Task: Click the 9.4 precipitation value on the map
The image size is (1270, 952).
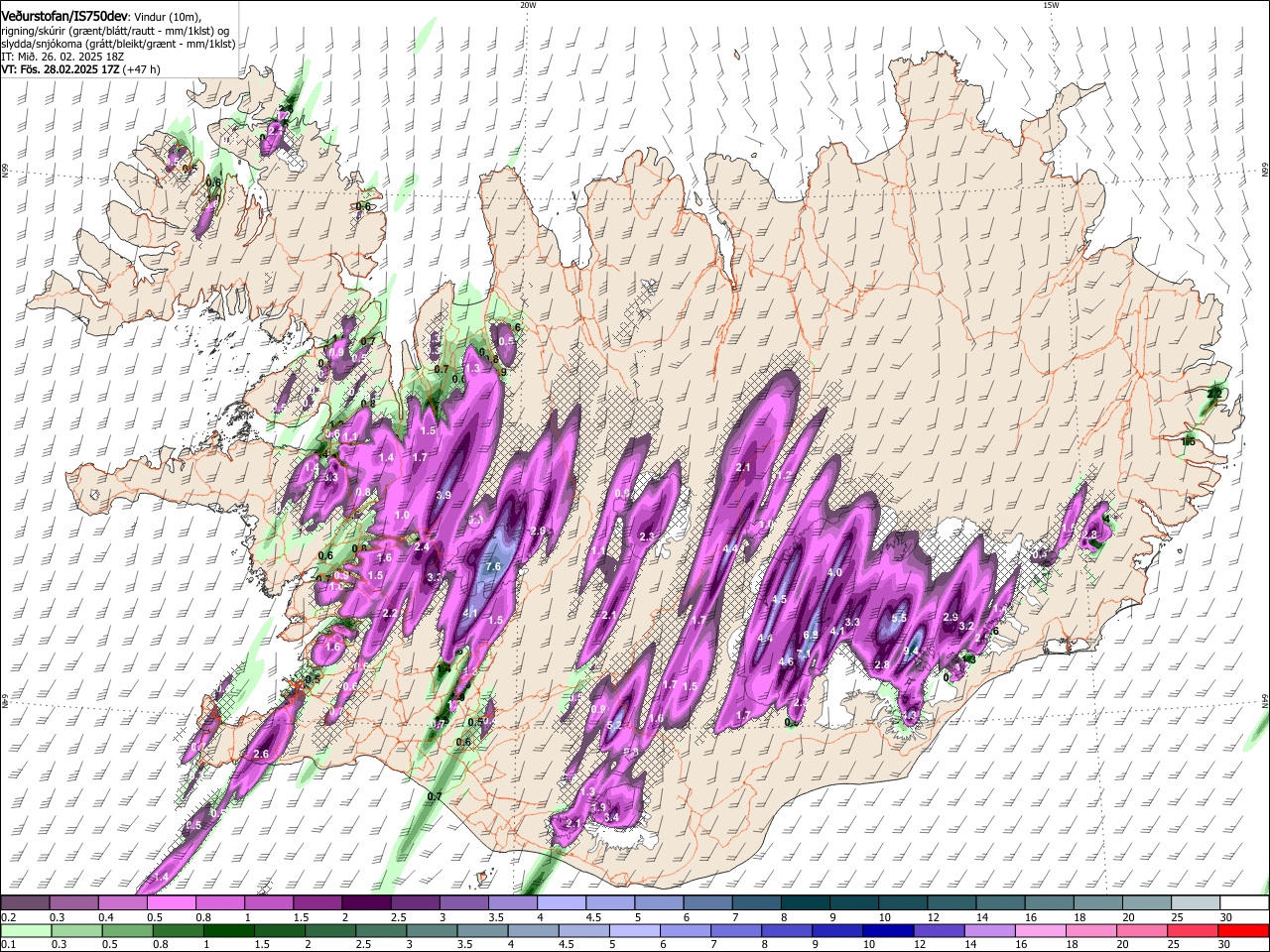Action: pyautogui.click(x=912, y=652)
